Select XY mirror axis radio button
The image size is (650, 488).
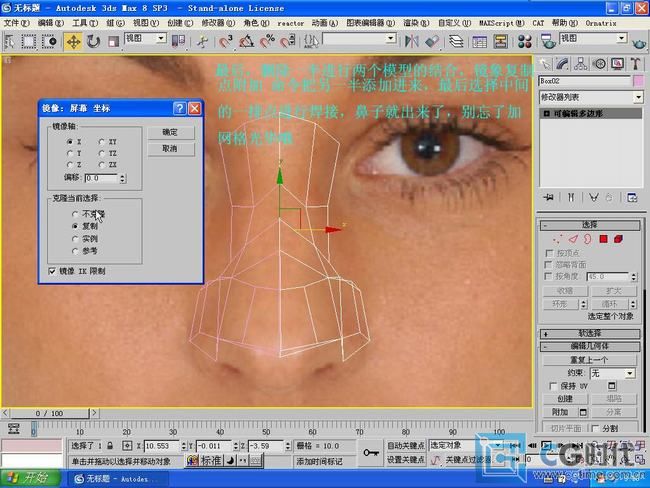point(102,142)
